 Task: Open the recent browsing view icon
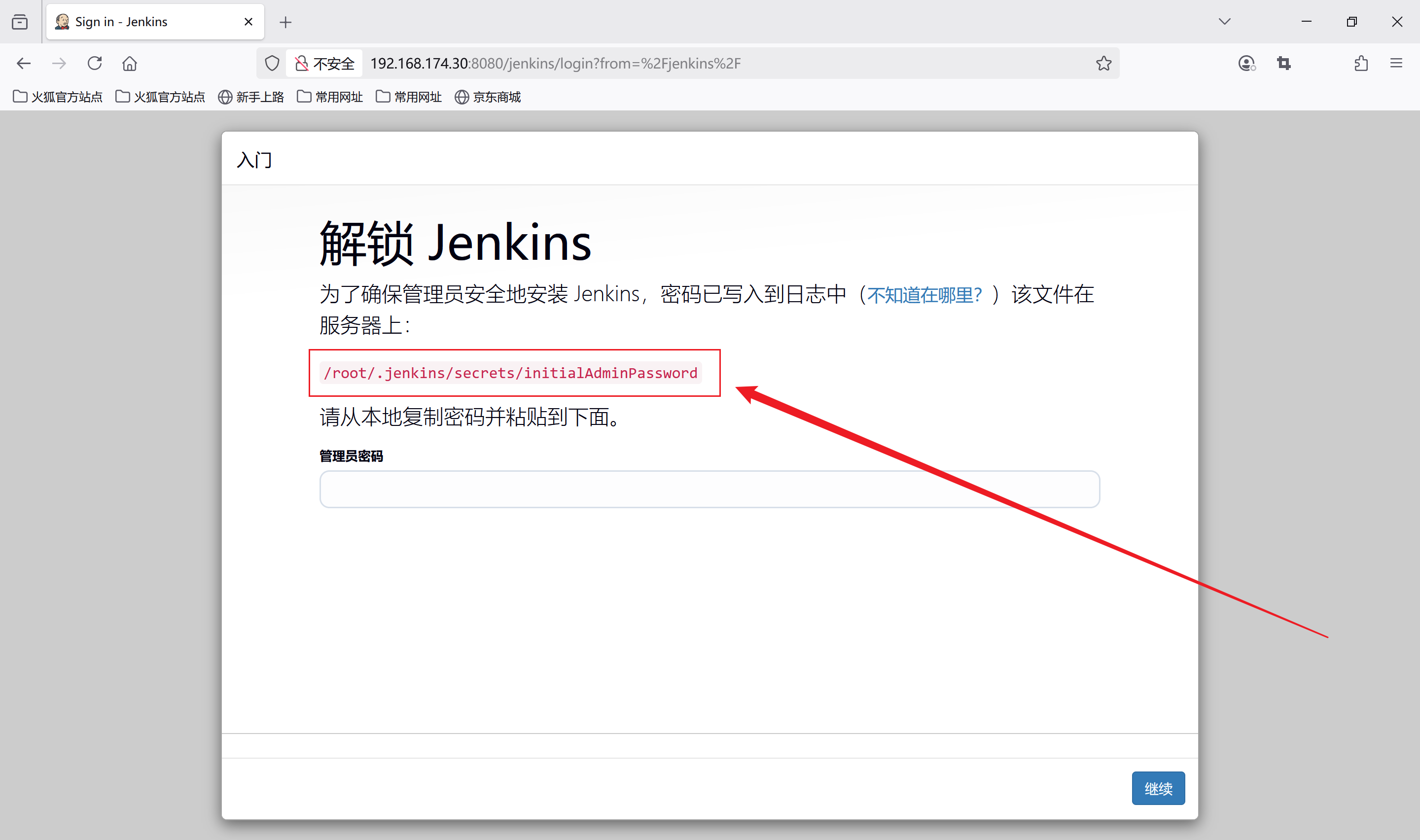[x=20, y=22]
